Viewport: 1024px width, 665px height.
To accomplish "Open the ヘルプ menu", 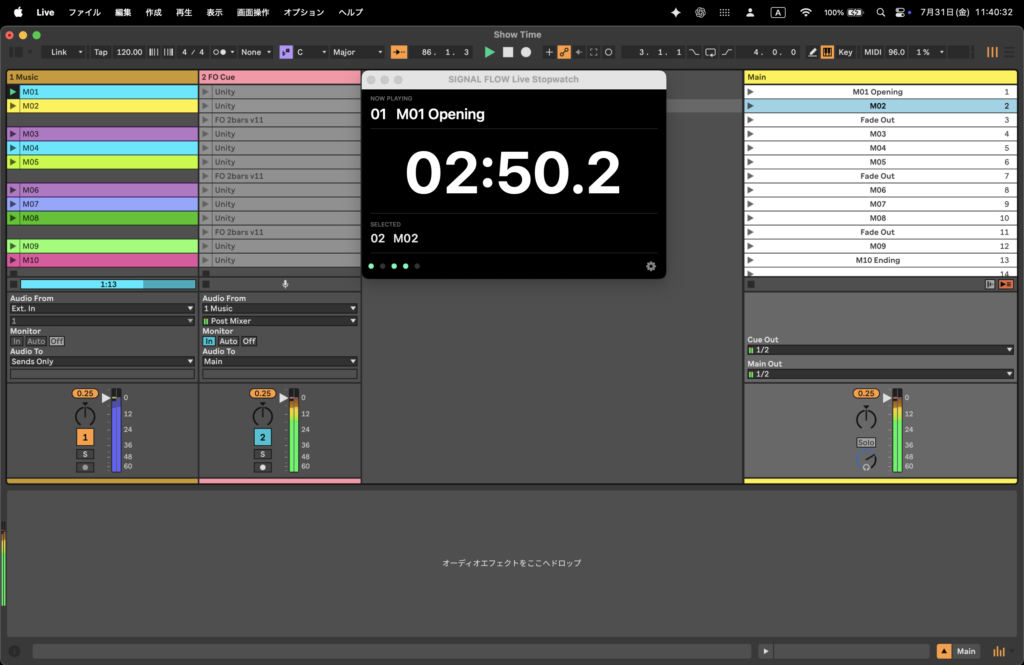I will pyautogui.click(x=351, y=12).
